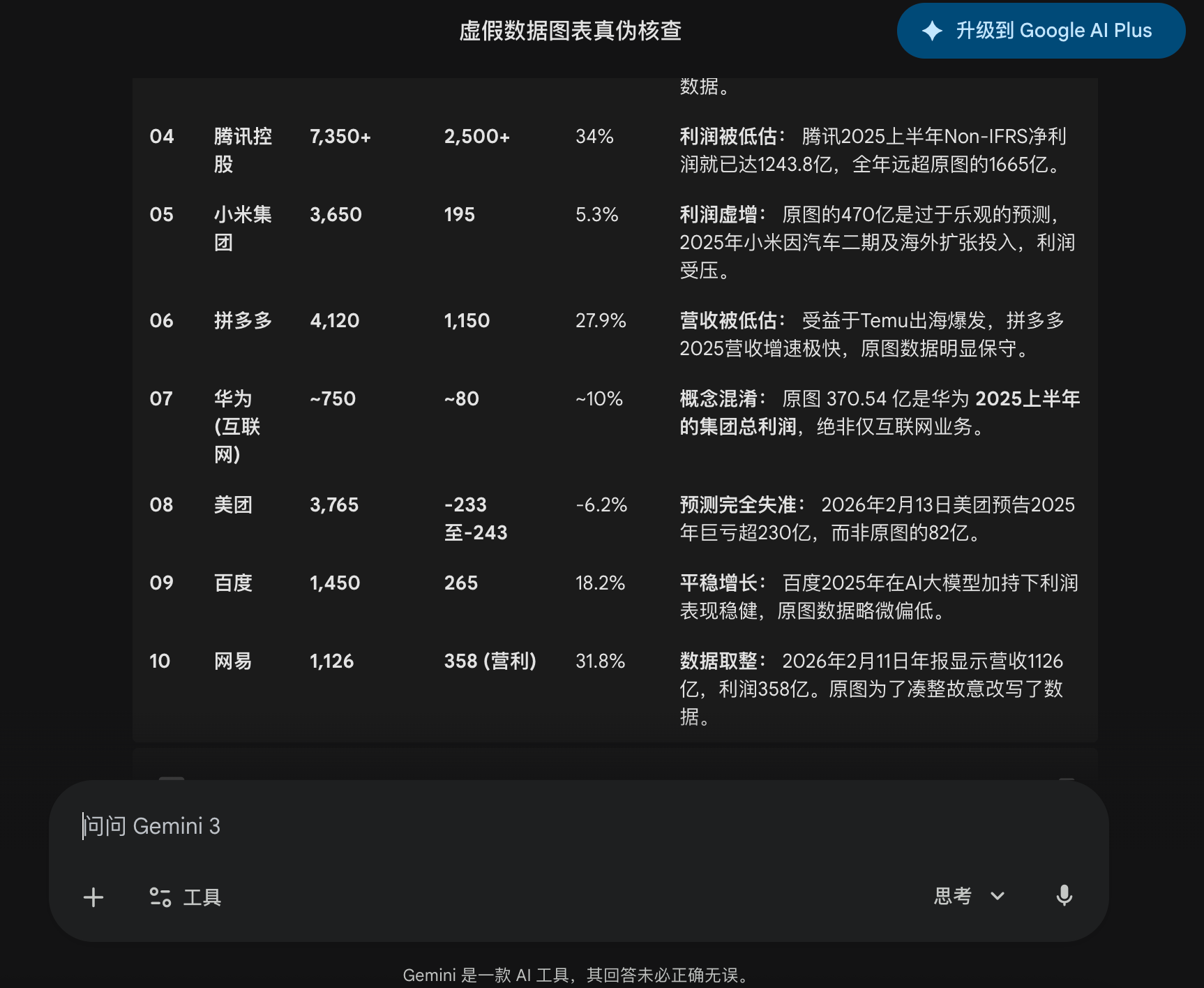Activate the microphone voice input
The width and height of the screenshot is (1204, 988).
[1064, 896]
